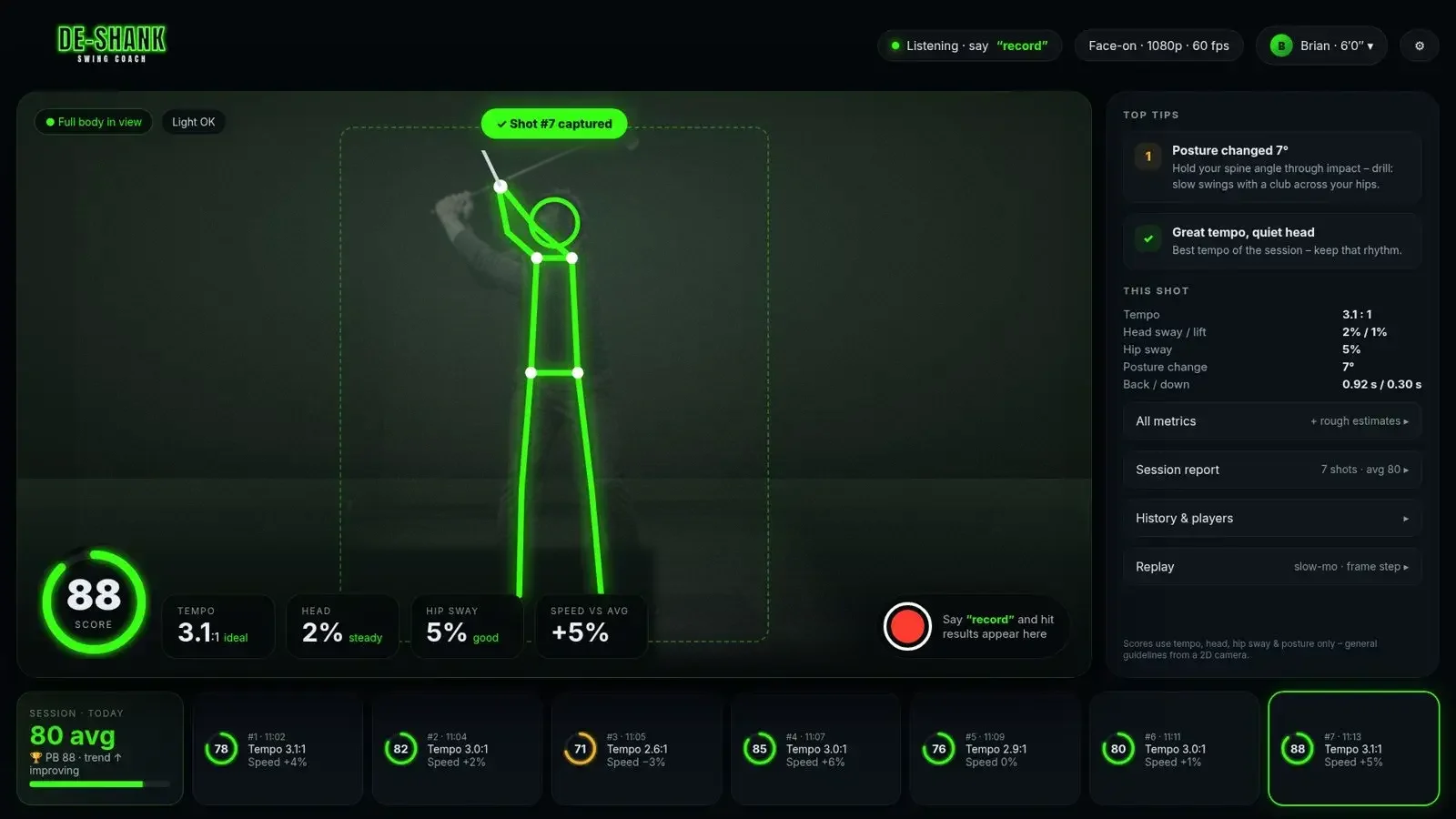Open settings via the gear icon
Viewport: 1456px width, 819px height.
[1419, 45]
